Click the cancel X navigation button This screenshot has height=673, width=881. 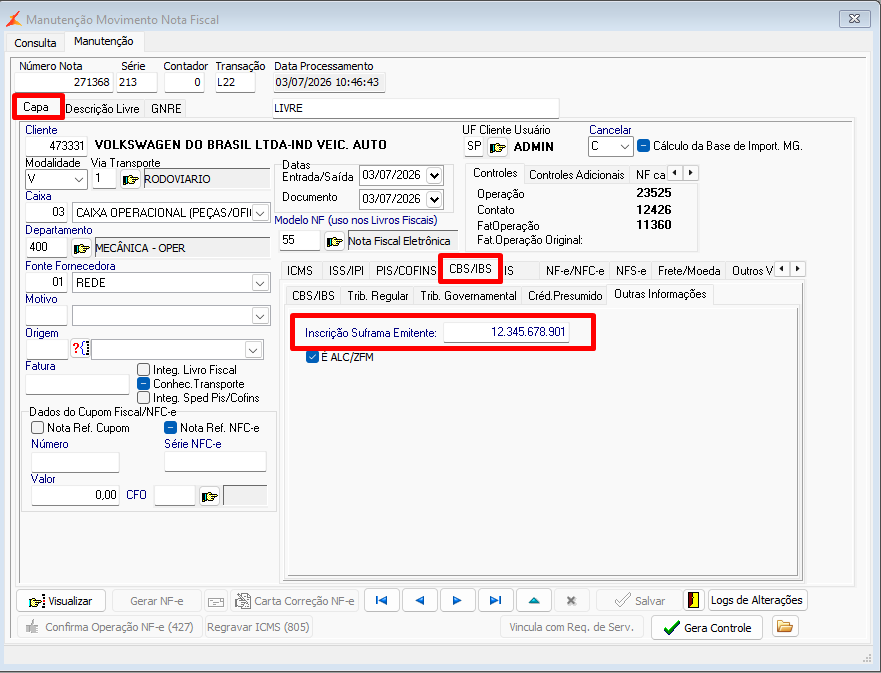pyautogui.click(x=571, y=601)
